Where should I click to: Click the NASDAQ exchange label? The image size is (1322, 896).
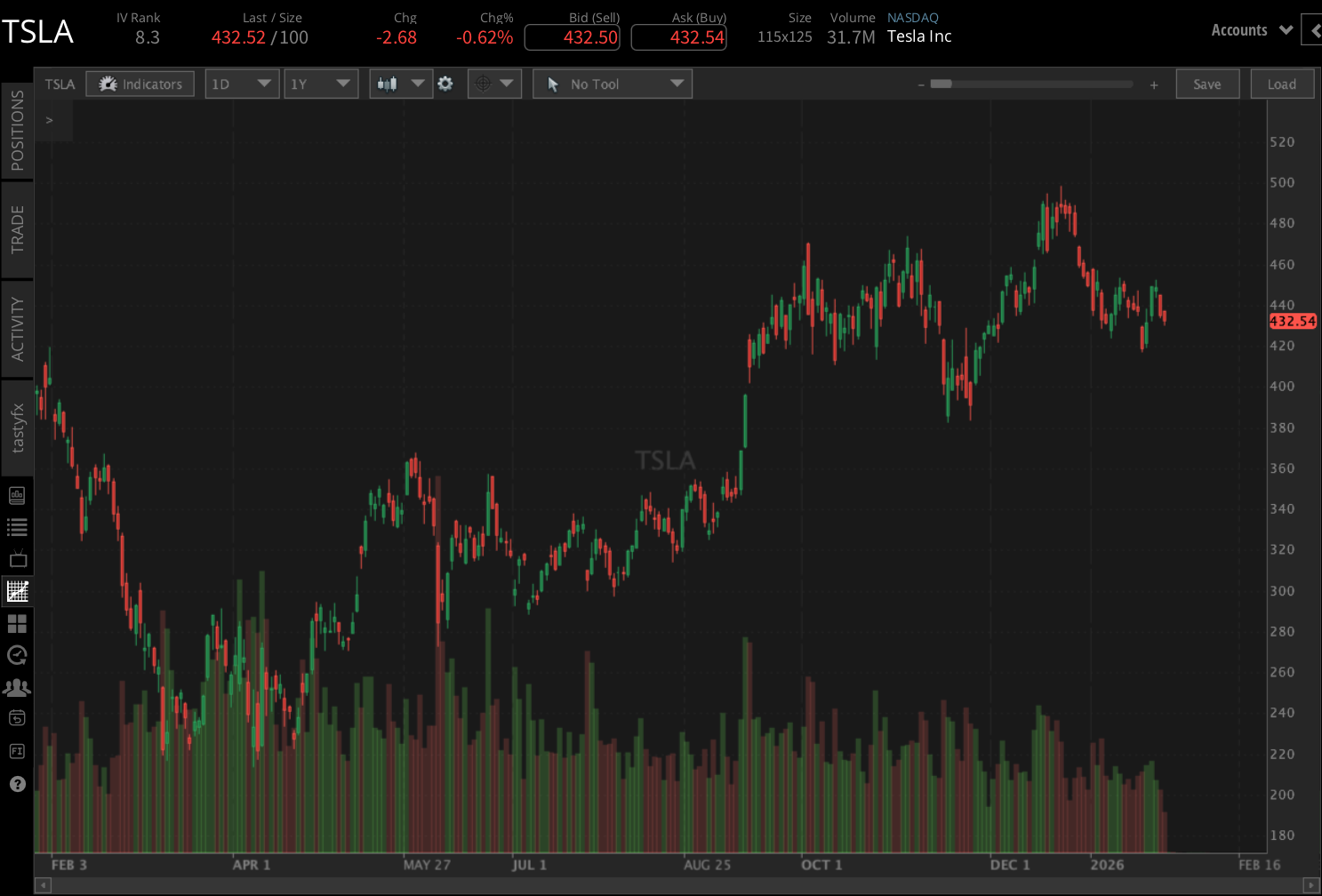pos(913,18)
